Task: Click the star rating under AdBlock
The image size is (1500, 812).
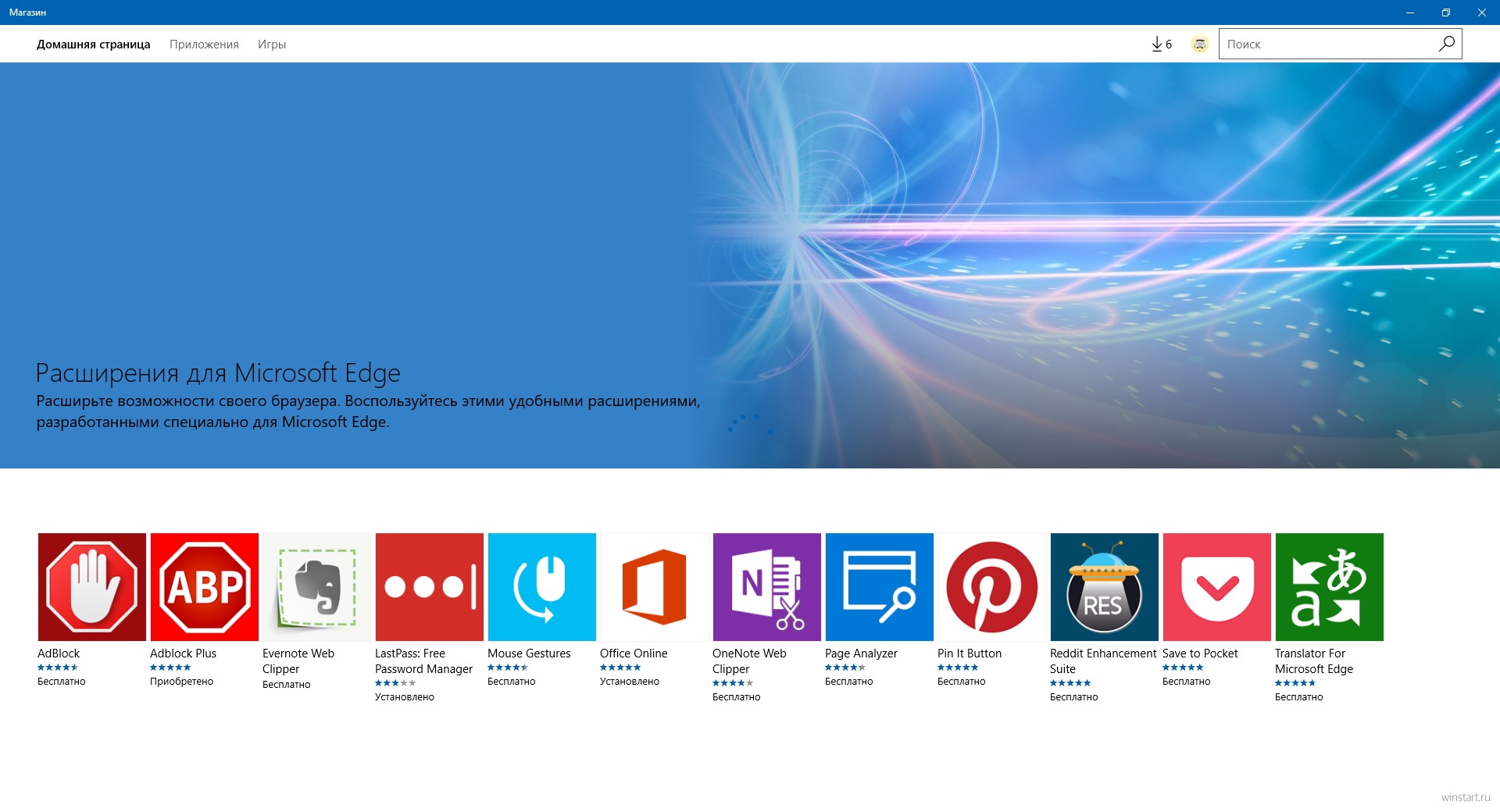Action: (x=58, y=668)
